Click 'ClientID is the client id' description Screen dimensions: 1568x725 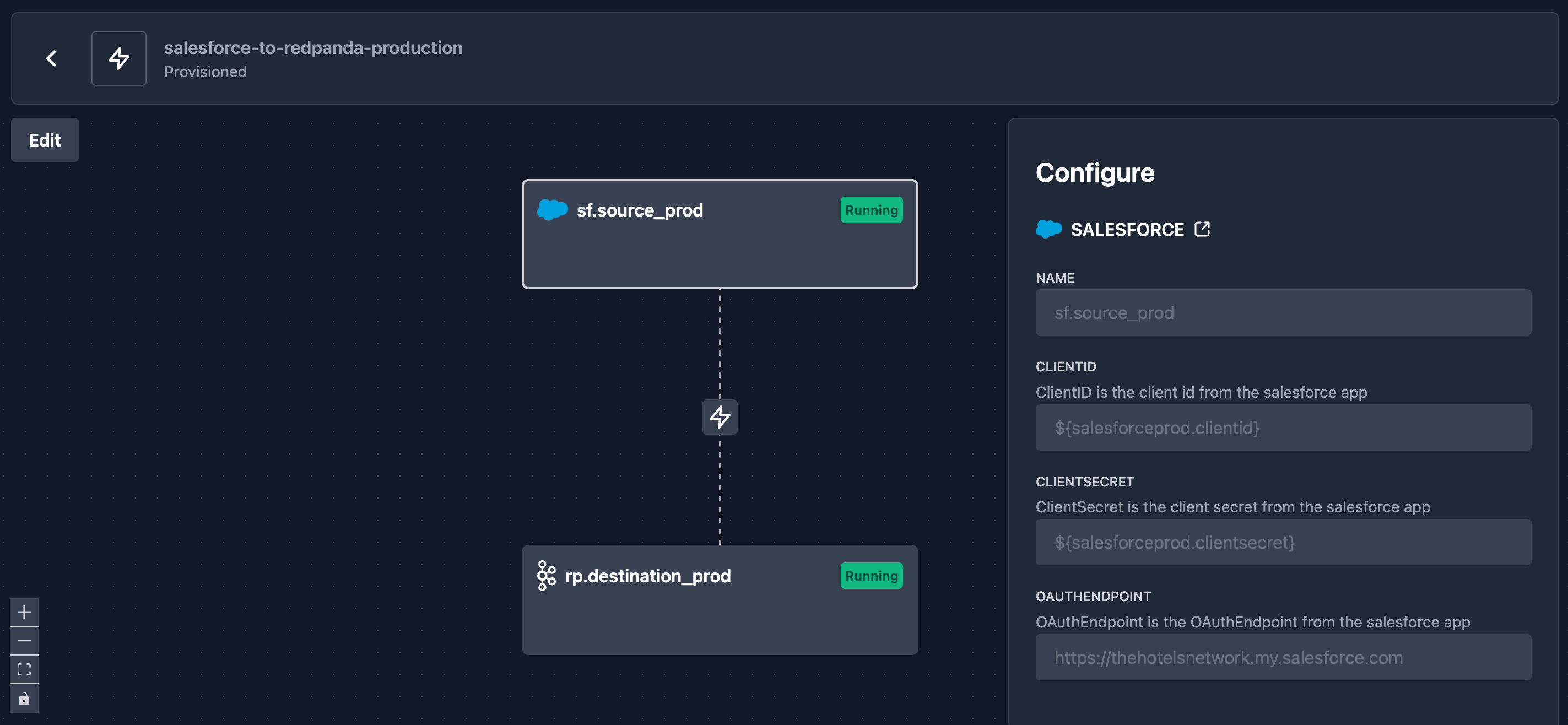[1201, 392]
